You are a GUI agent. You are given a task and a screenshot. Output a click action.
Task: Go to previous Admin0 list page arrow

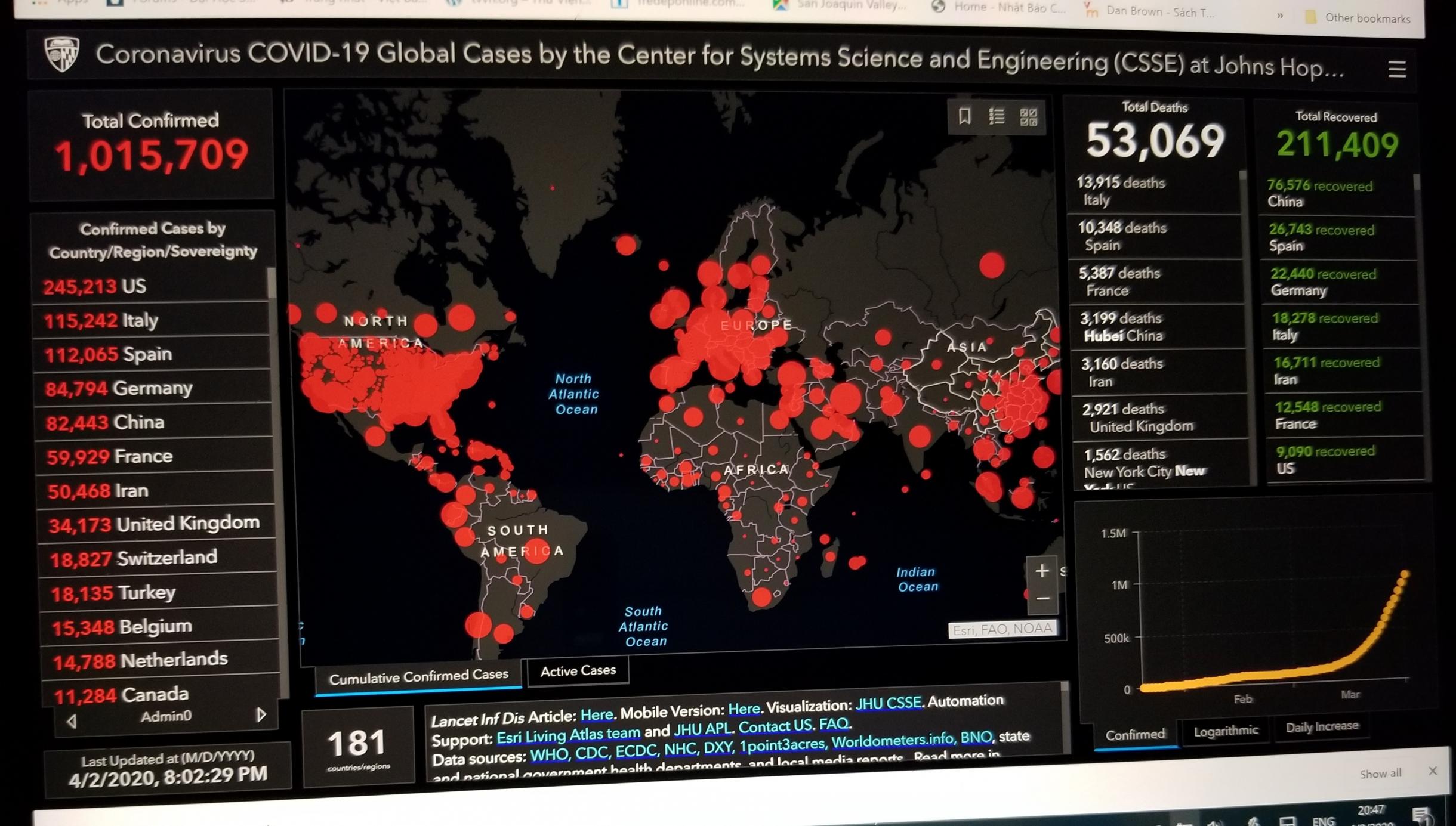tap(72, 721)
